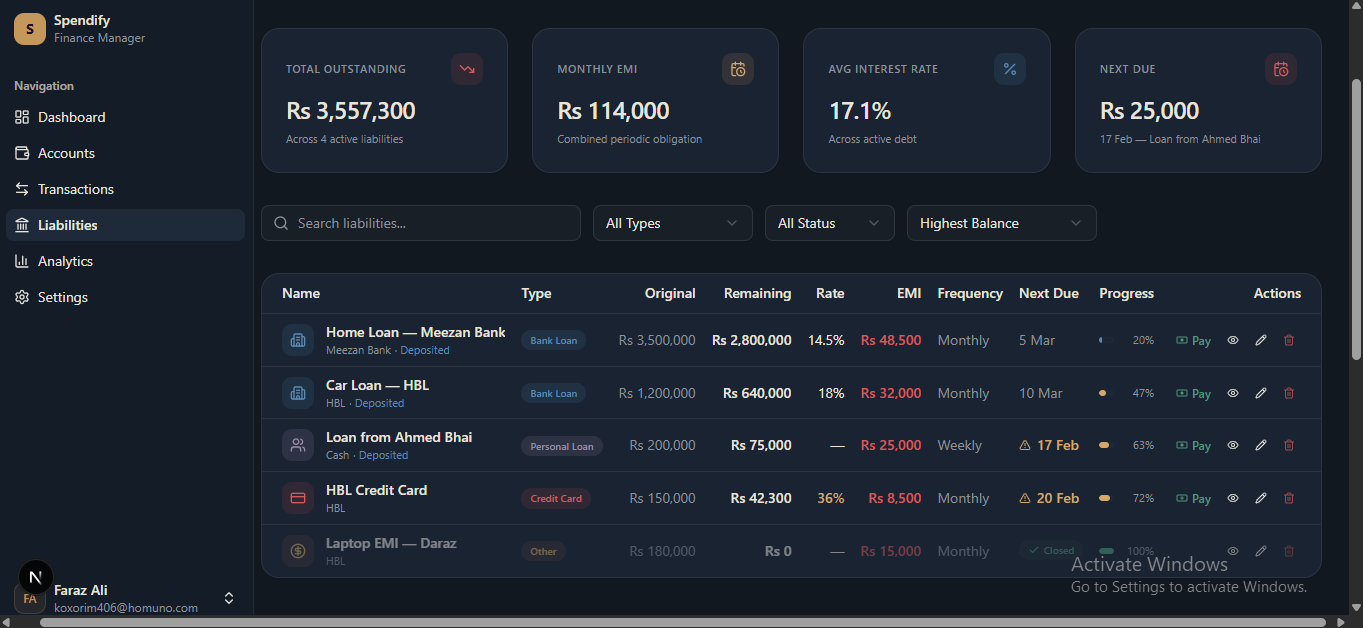The image size is (1363, 628).
Task: Click the trend icon on Total Outstanding card
Action: (x=466, y=69)
